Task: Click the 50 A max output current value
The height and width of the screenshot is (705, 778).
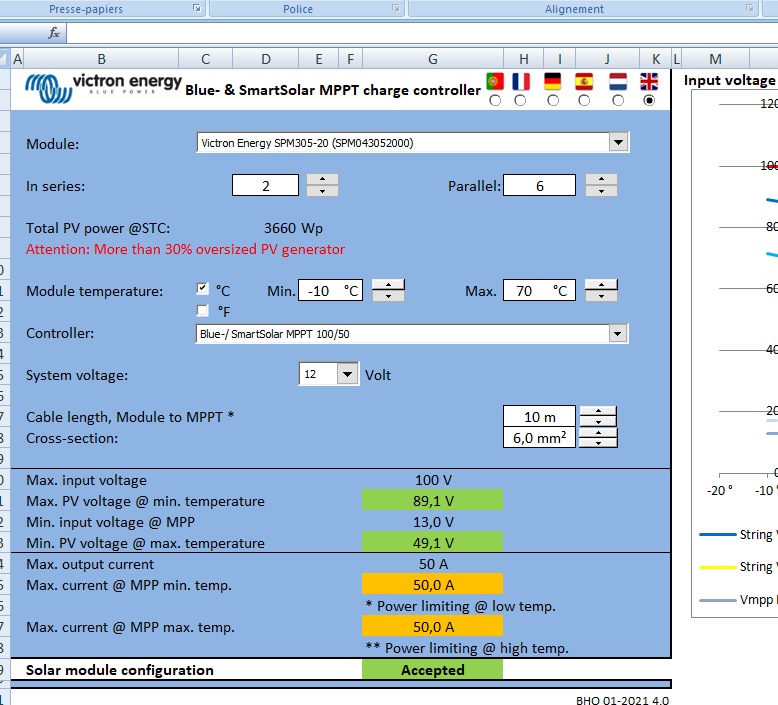Action: point(433,564)
